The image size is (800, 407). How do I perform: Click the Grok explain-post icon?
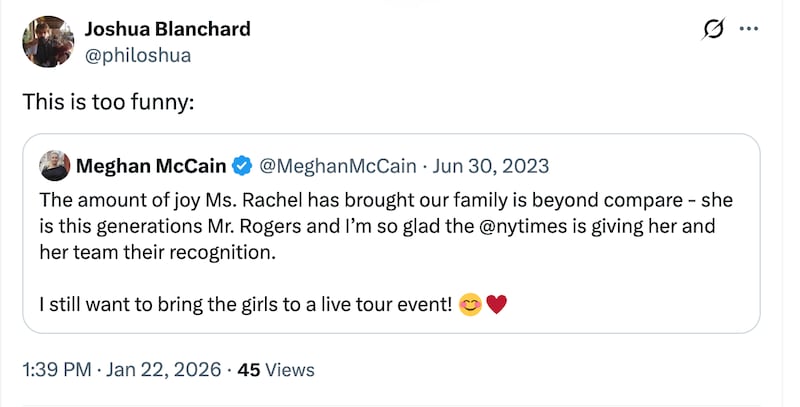pyautogui.click(x=714, y=31)
